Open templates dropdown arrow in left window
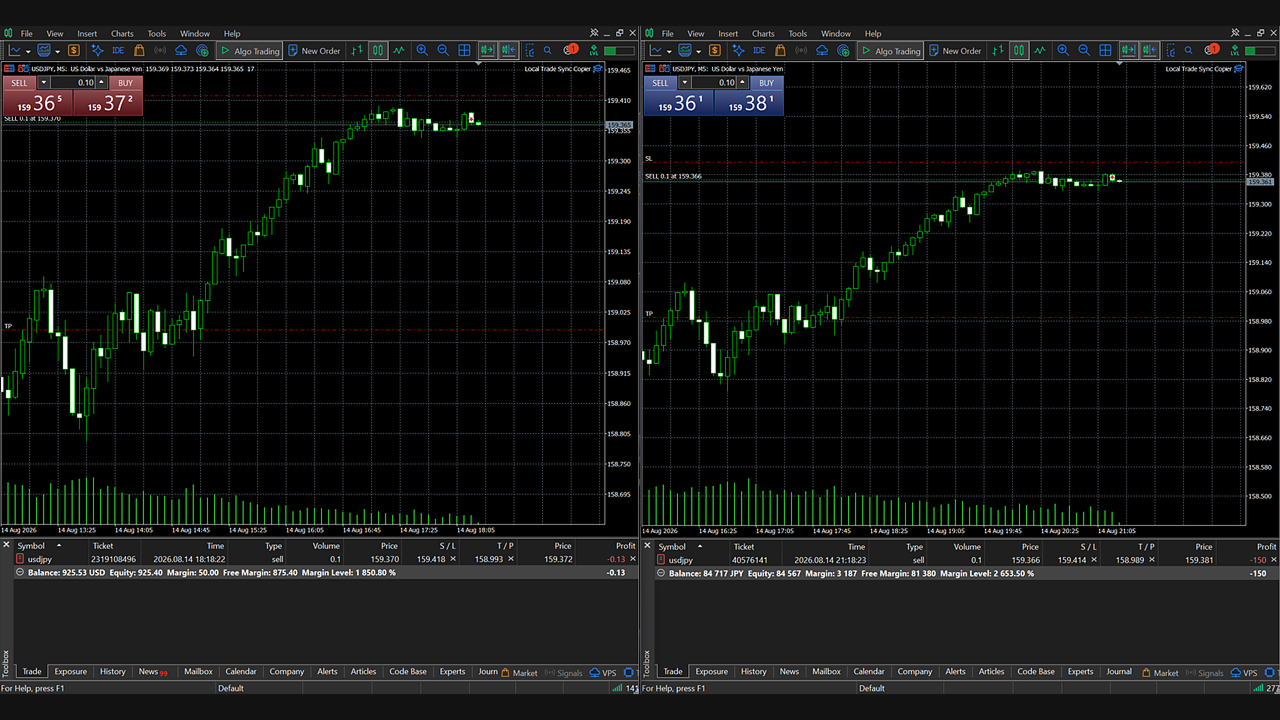 [x=58, y=51]
